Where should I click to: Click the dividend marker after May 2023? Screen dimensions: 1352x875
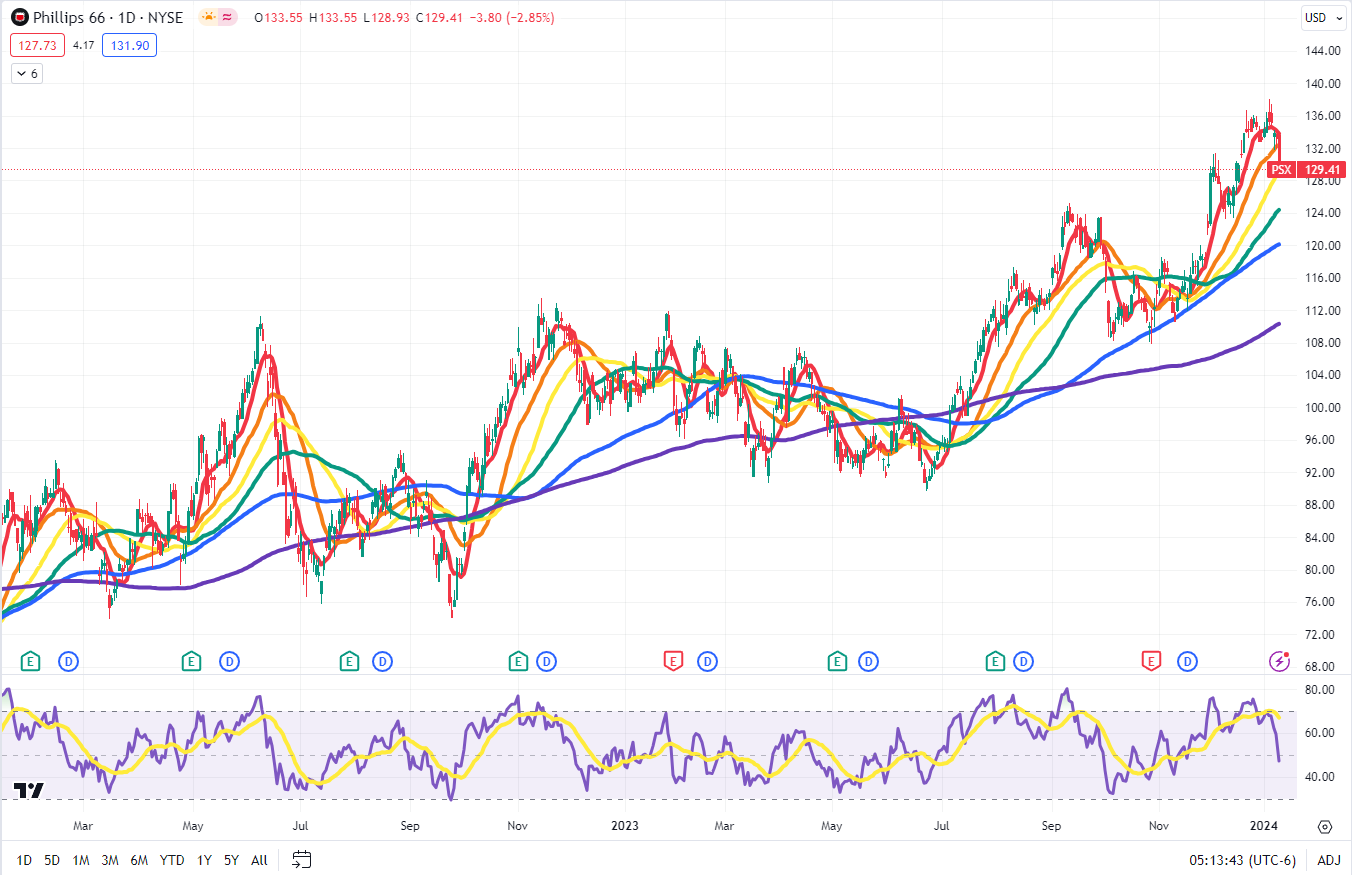coord(868,661)
